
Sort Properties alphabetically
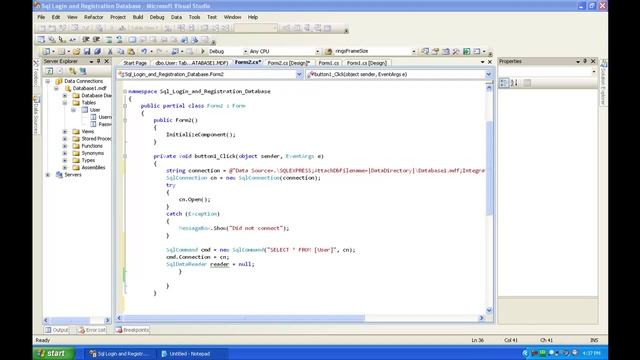pos(514,83)
